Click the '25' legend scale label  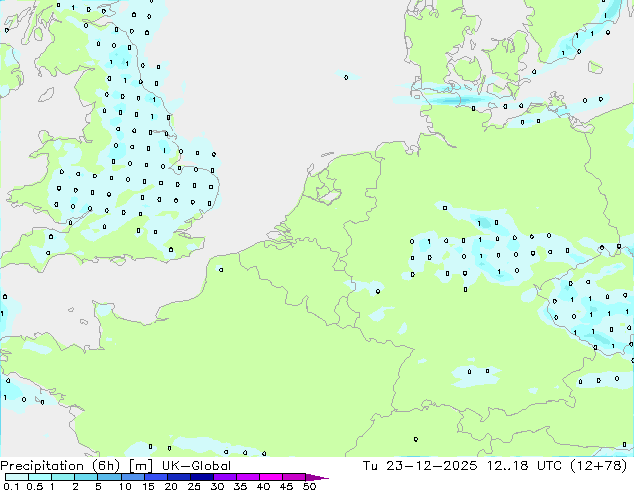tap(194, 486)
